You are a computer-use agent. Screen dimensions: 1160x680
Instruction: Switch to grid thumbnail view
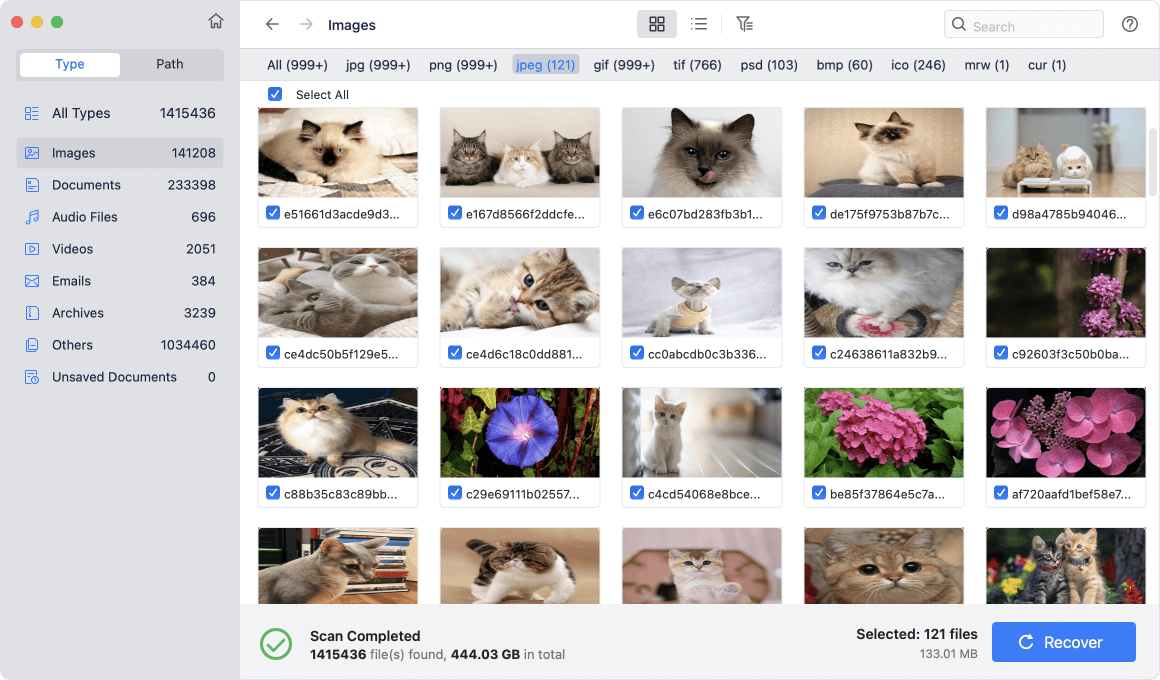coord(657,24)
